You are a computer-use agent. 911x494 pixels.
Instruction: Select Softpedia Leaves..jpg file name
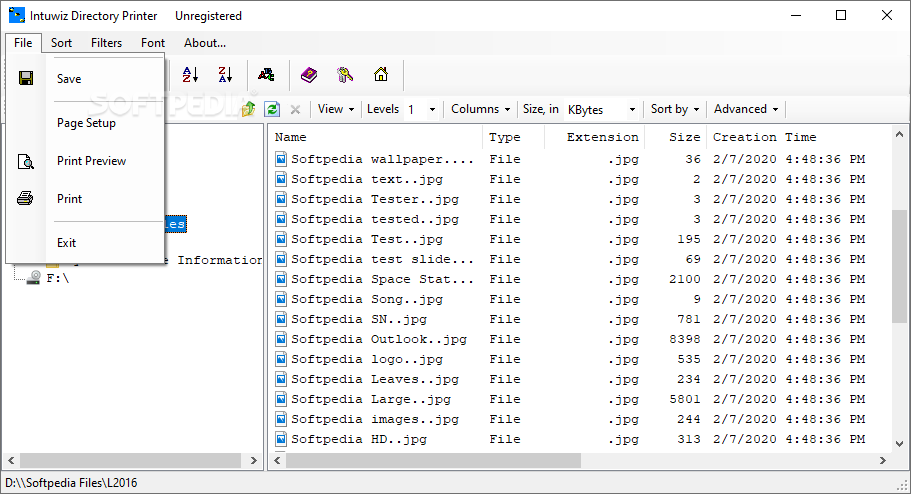375,379
